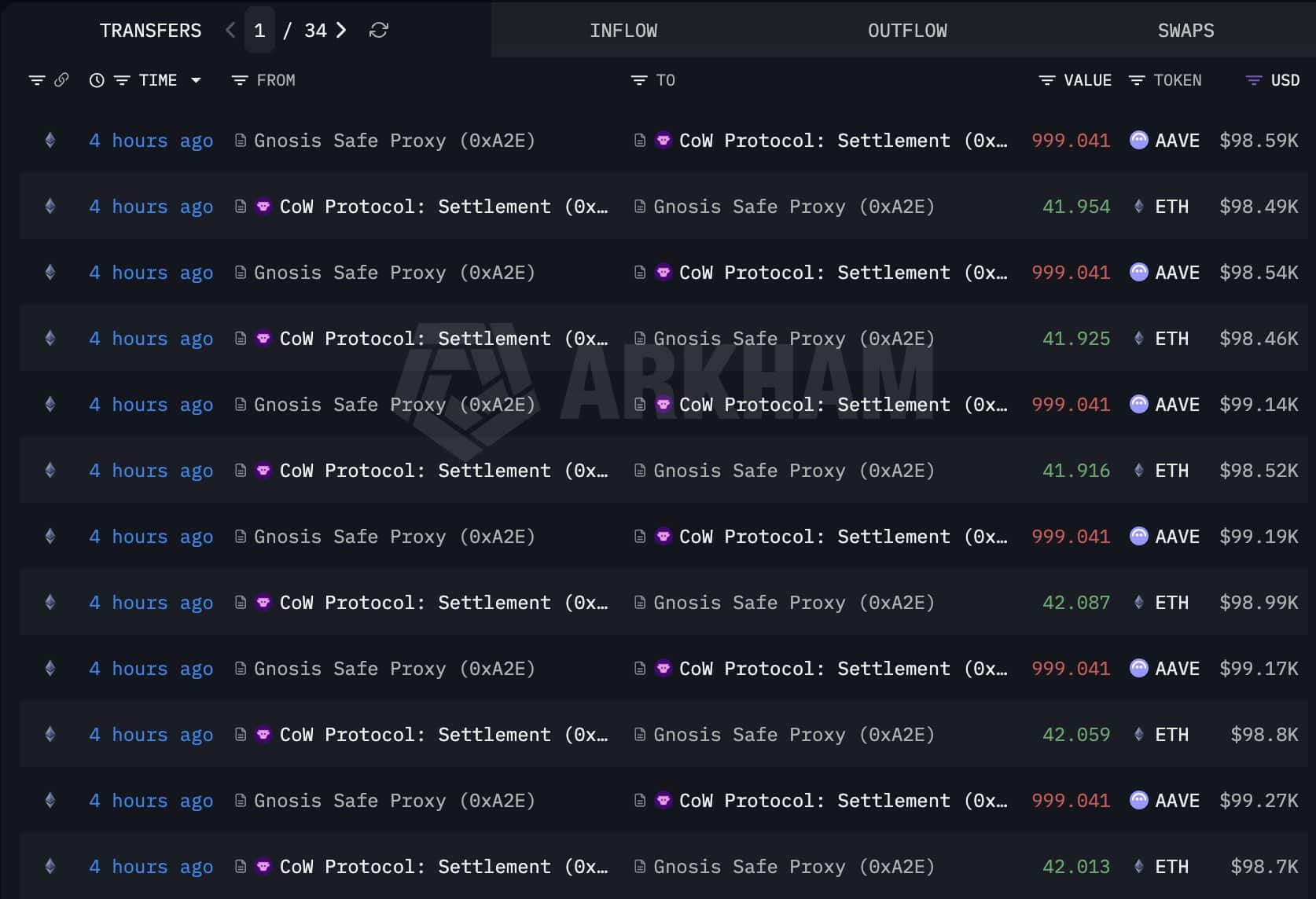This screenshot has height=899, width=1316.
Task: Click the purple USD filter icon
Action: click(1254, 80)
